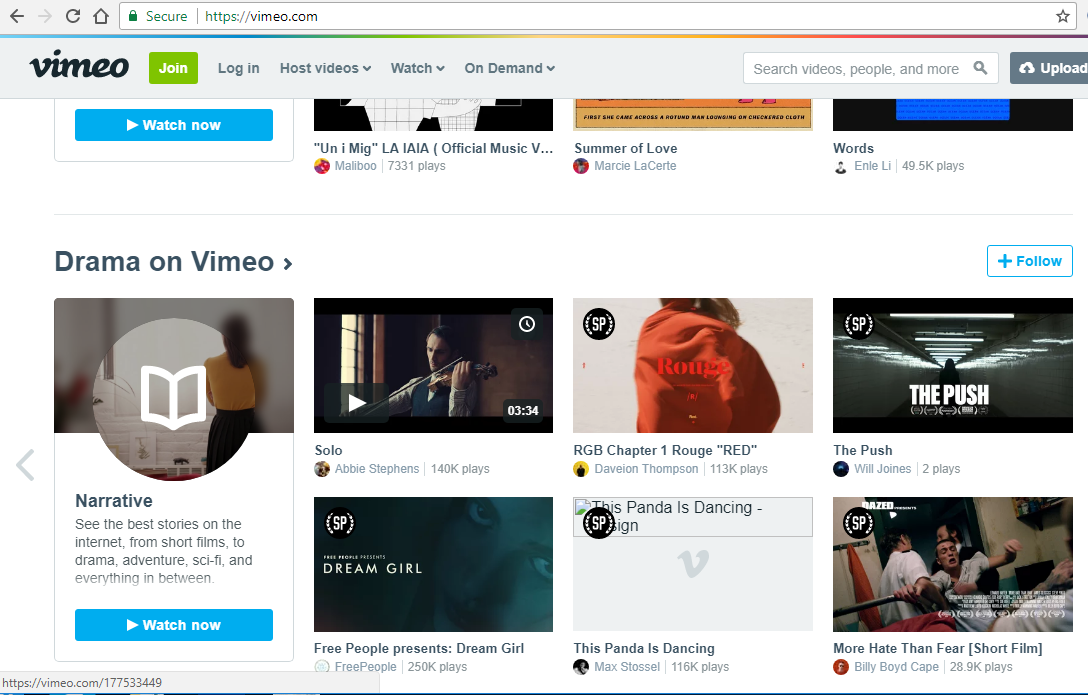Viewport: 1088px width, 695px height.
Task: Reload the page with the refresh icon
Action: [73, 16]
